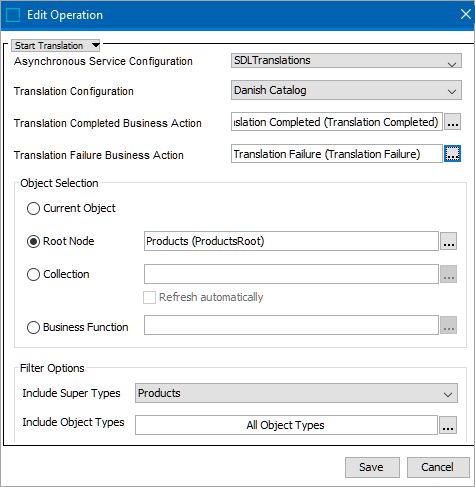Expand the Start Translation operation dropdown
Screen dimensions: 475x487
56,45
